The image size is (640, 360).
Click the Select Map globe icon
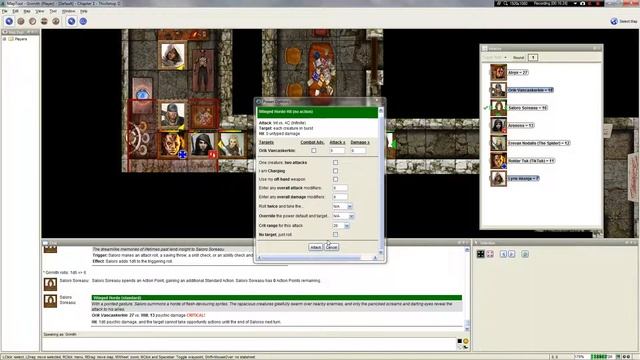[614, 21]
